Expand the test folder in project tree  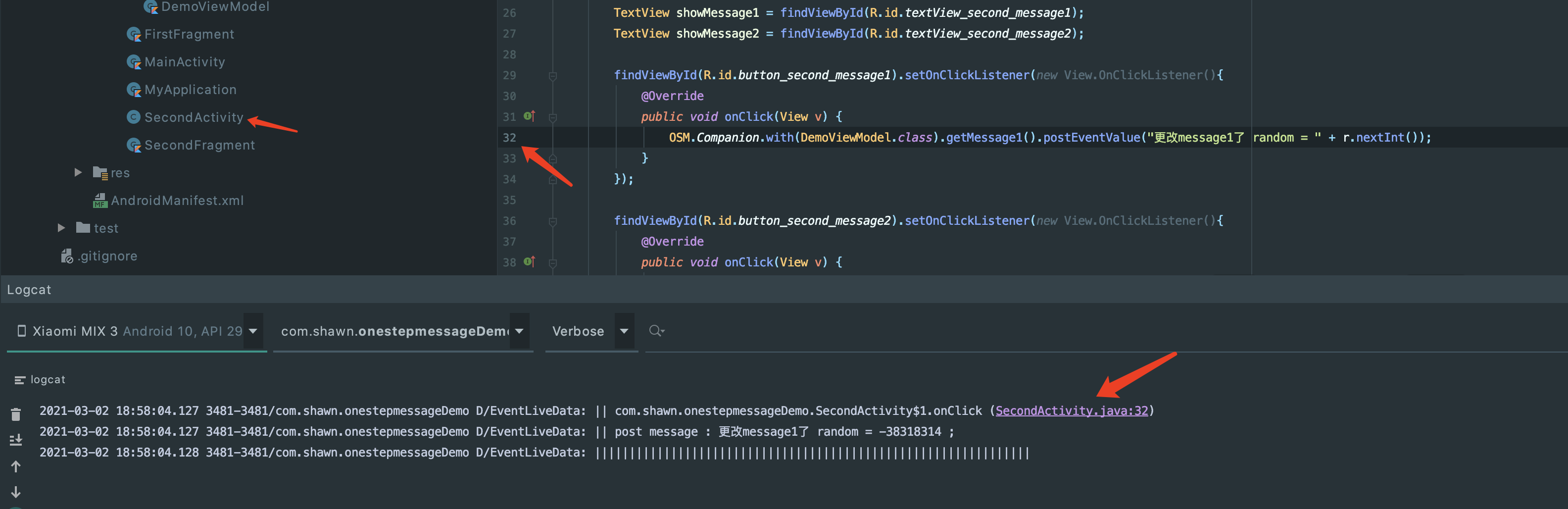coord(61,228)
